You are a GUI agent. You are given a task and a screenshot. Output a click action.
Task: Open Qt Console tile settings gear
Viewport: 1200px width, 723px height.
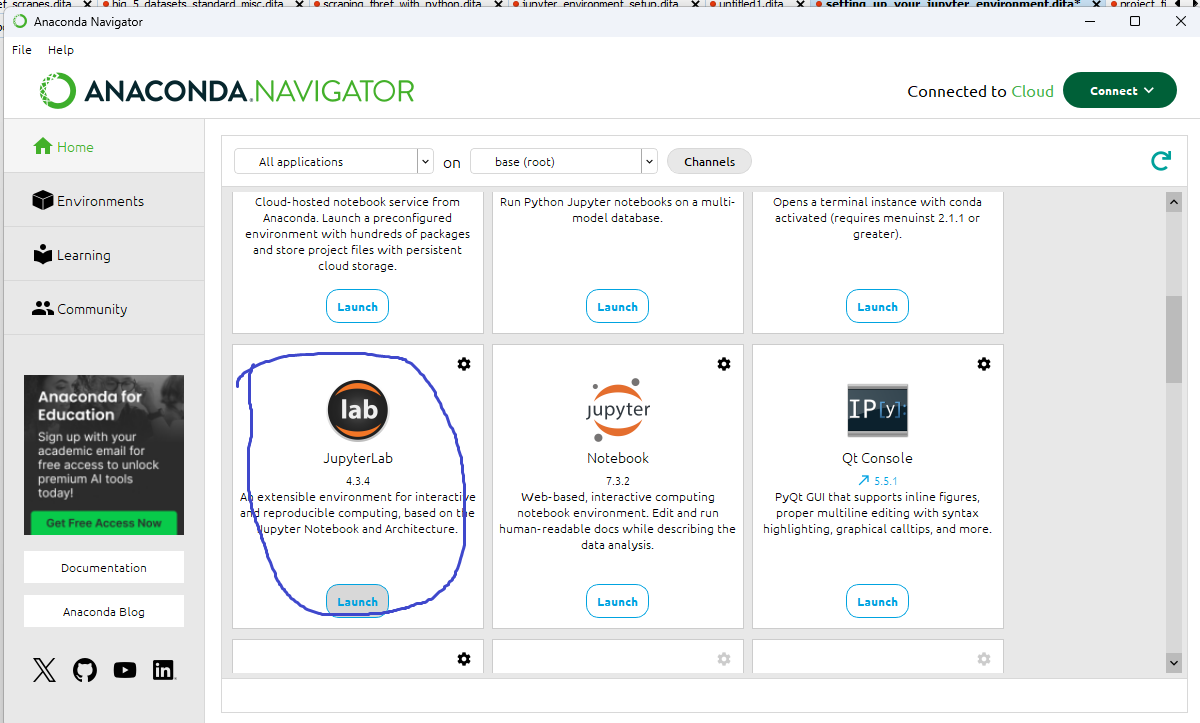click(984, 364)
